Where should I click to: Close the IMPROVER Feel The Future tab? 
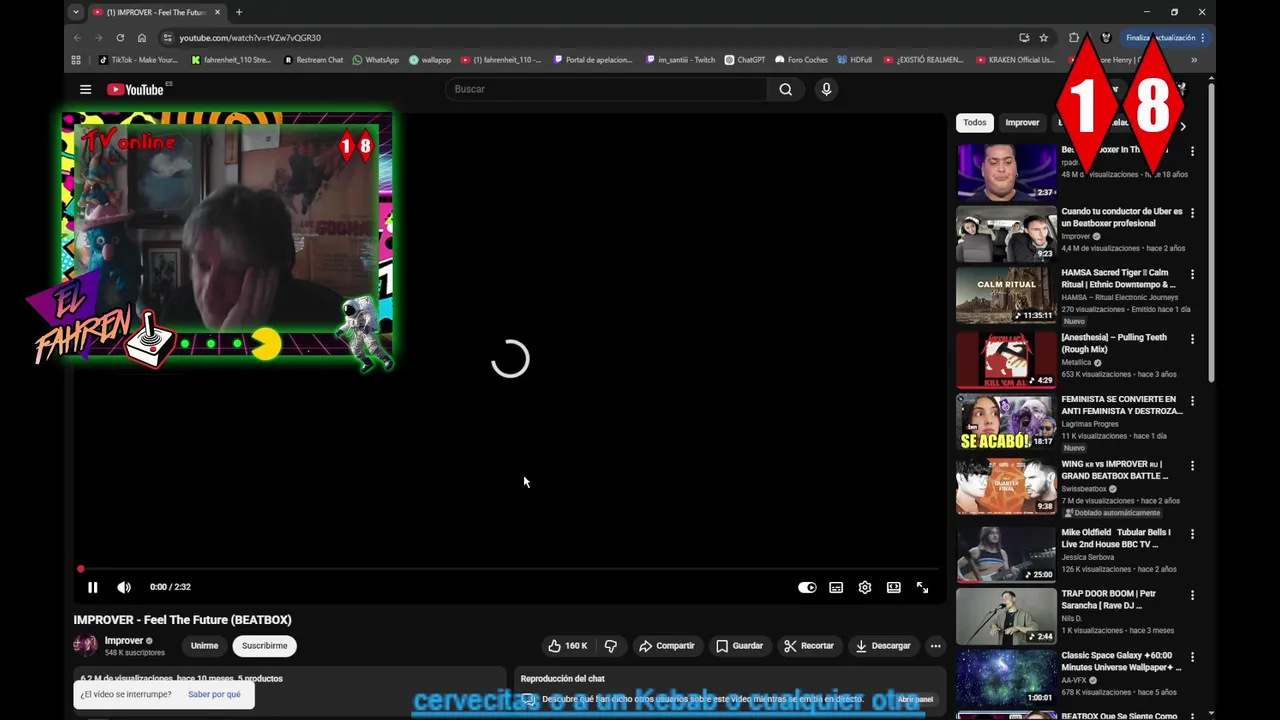click(x=217, y=12)
